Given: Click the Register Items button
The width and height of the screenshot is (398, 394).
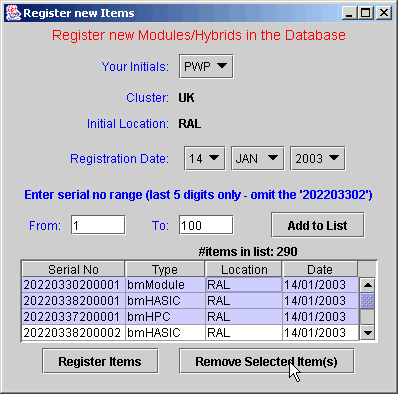Looking at the screenshot, I should click(x=100, y=361).
